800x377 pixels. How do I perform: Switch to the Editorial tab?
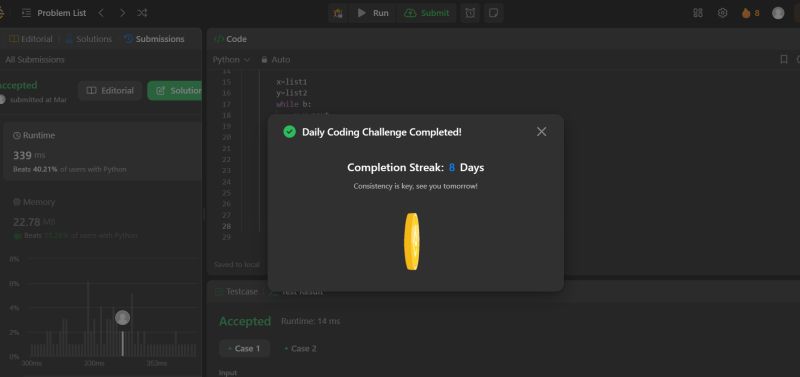(x=31, y=39)
